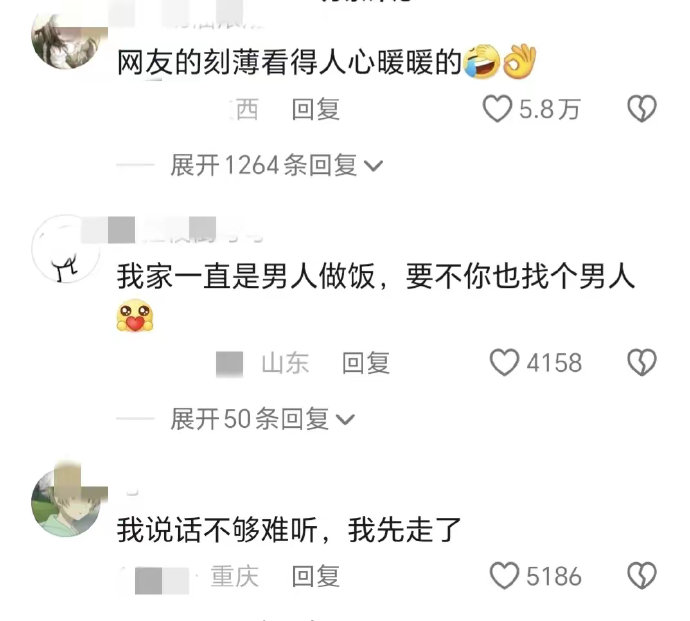Tap broken heart beside 4158 likes
690x621 pixels.
(x=642, y=363)
